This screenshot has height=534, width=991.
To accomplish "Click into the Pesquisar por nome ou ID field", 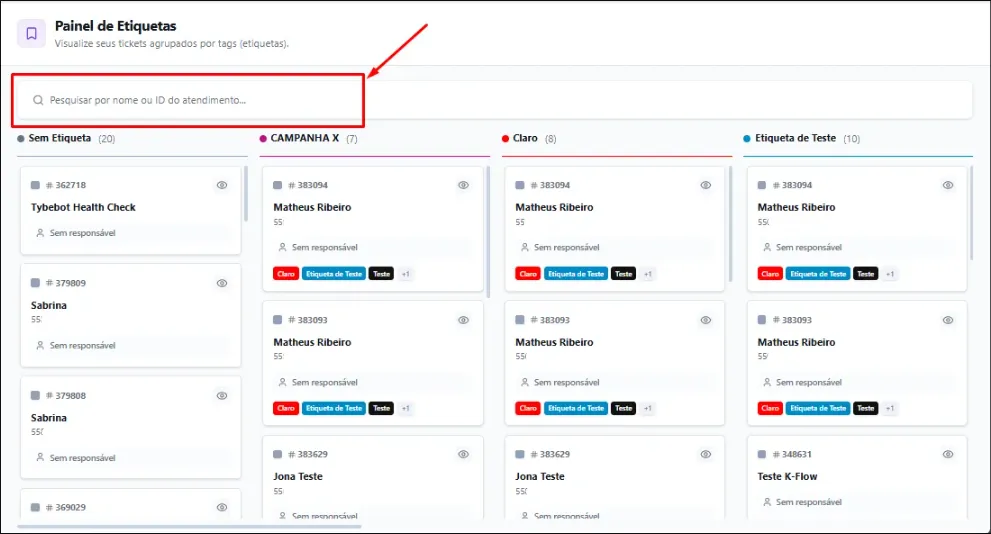I will 493,100.
